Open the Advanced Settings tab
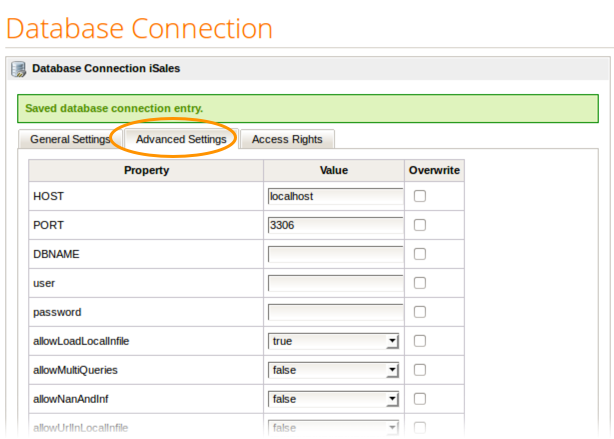The height and width of the screenshot is (439, 614). tap(181, 139)
